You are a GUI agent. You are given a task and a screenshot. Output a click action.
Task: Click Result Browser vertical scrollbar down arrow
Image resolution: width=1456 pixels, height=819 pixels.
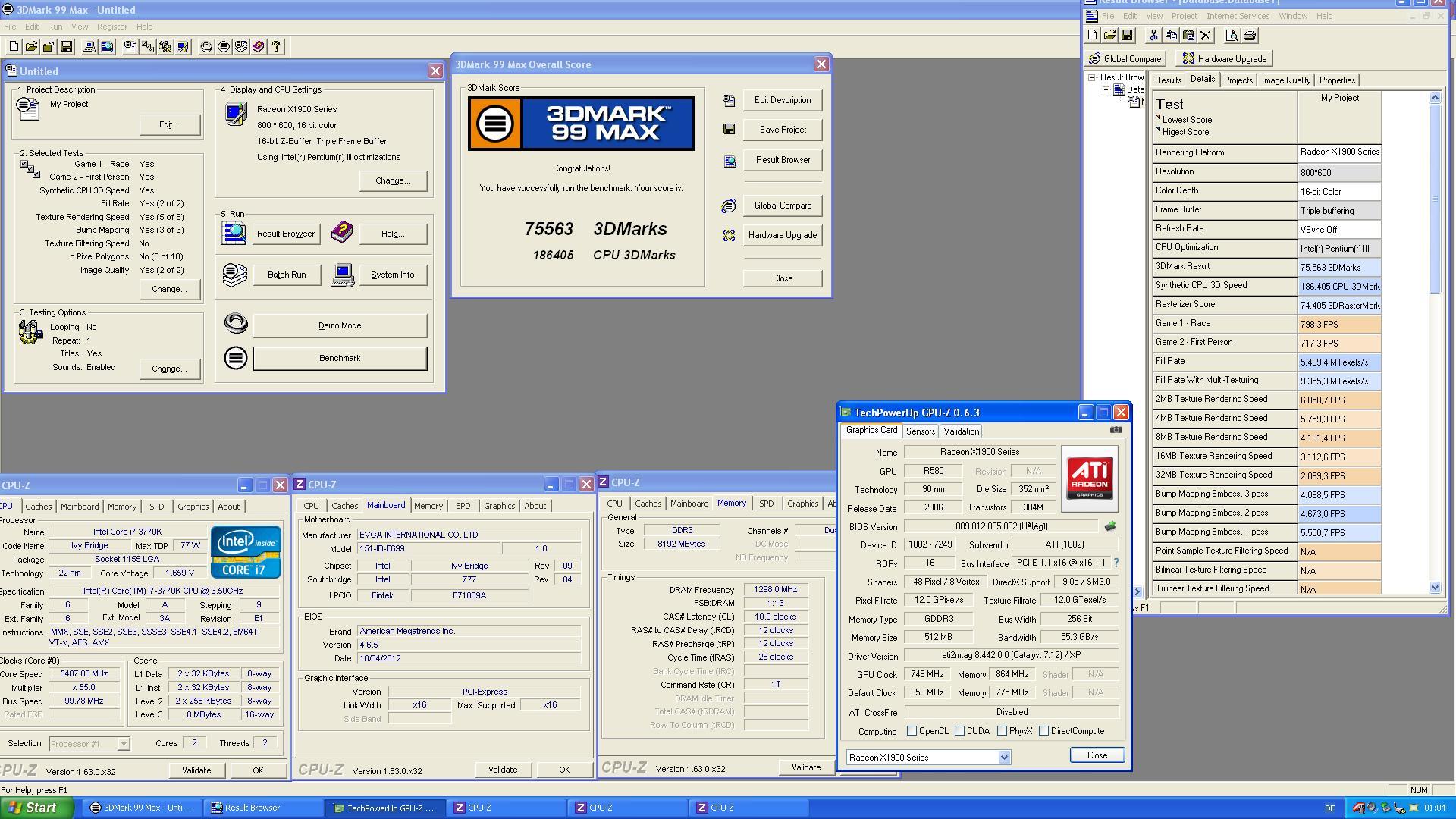click(1435, 588)
